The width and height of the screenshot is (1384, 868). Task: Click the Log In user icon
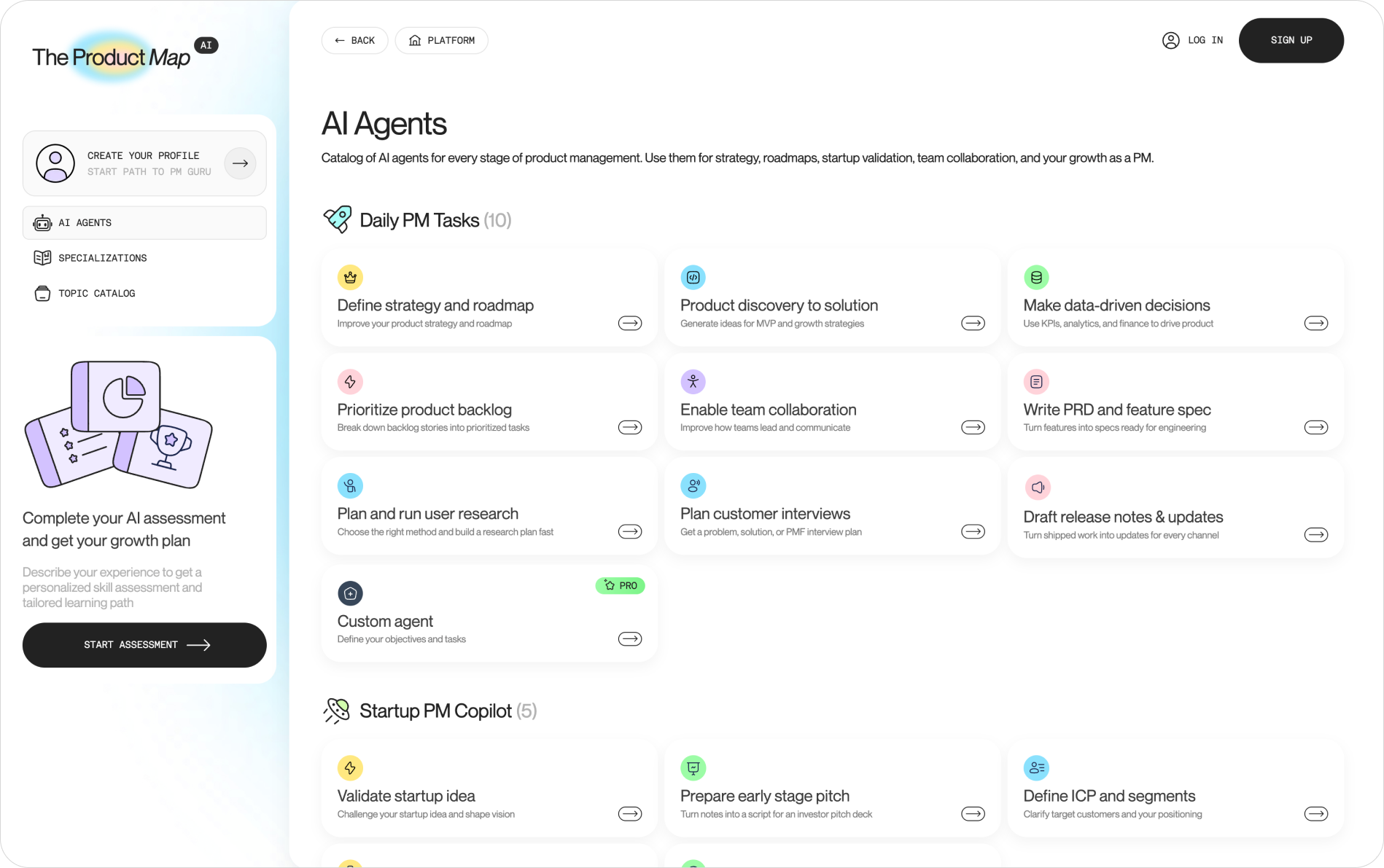coord(1170,40)
